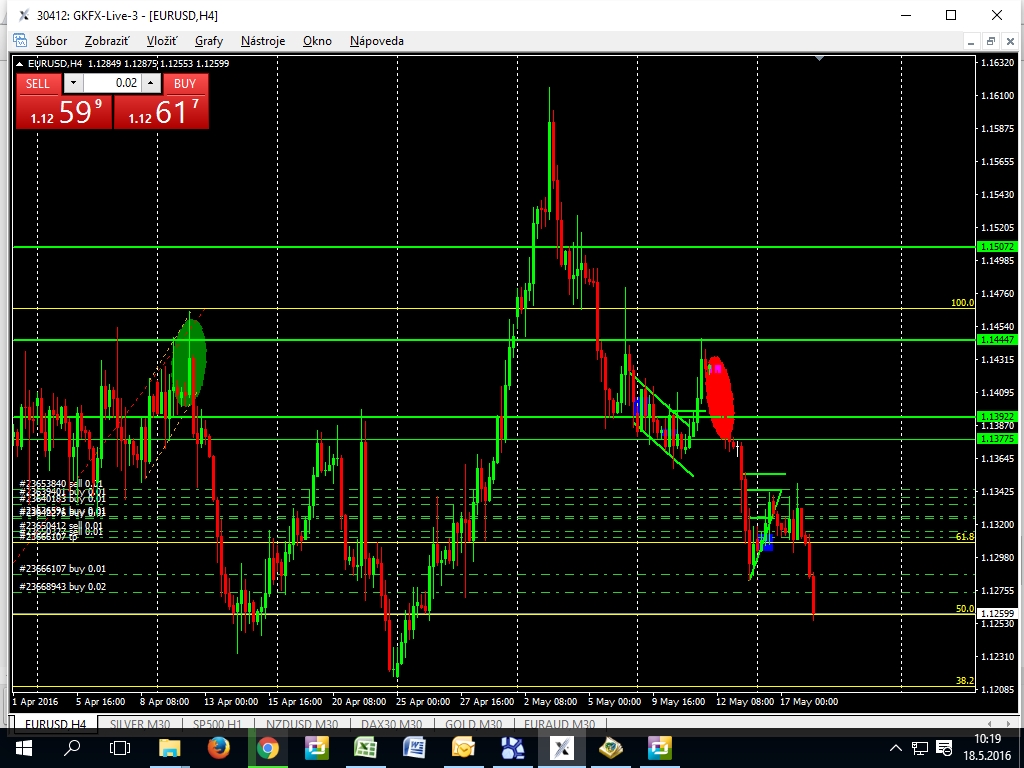
Task: Click the MetaTrader icon in the taskbar
Action: click(562, 747)
